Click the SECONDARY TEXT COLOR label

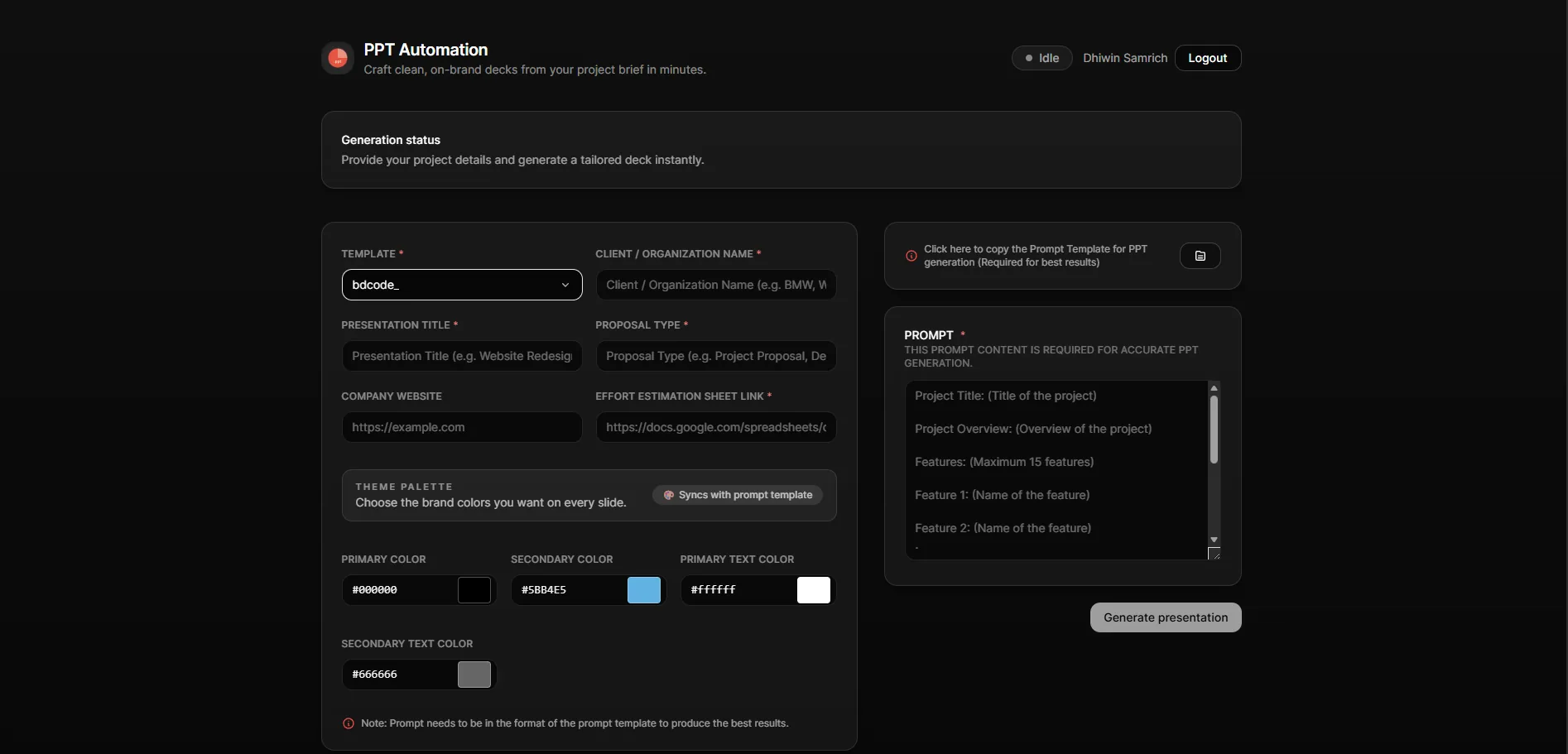(407, 644)
